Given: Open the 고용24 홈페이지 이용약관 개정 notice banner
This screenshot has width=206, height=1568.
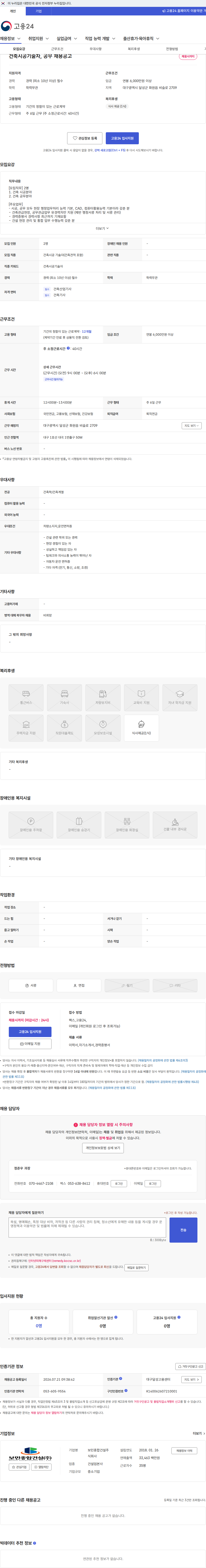Looking at the screenshot, I should (x=184, y=11).
